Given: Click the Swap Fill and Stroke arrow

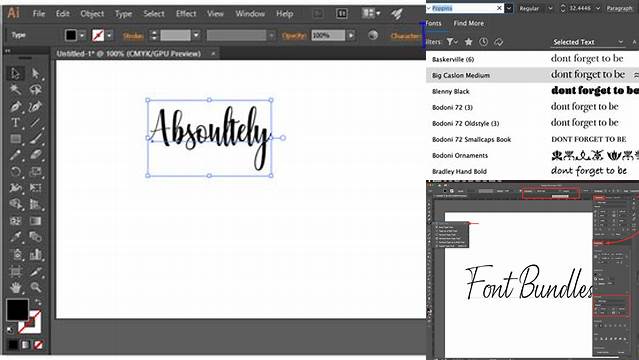Looking at the screenshot, I should click(x=37, y=303).
